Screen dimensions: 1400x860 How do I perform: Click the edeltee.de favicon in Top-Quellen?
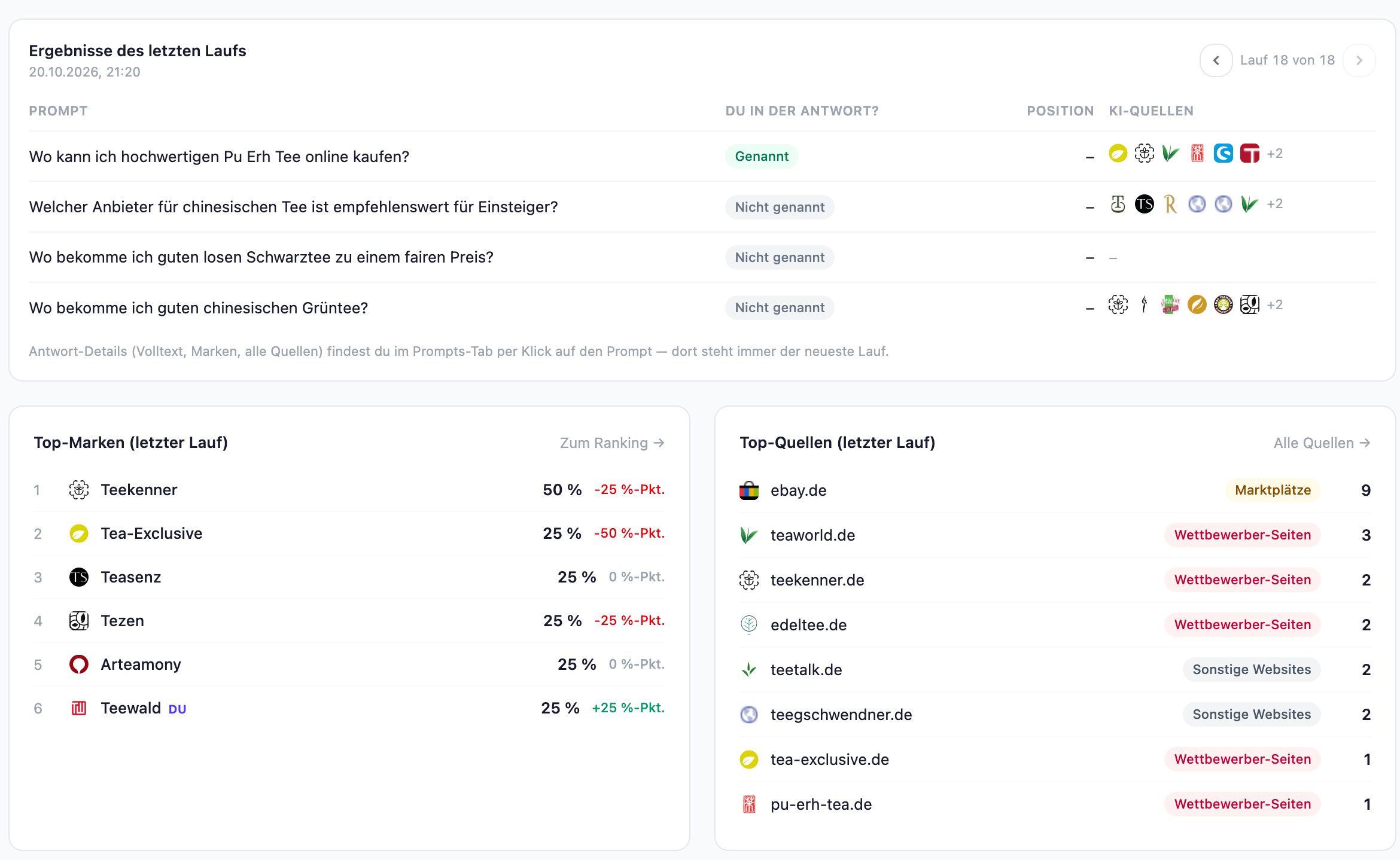point(749,625)
